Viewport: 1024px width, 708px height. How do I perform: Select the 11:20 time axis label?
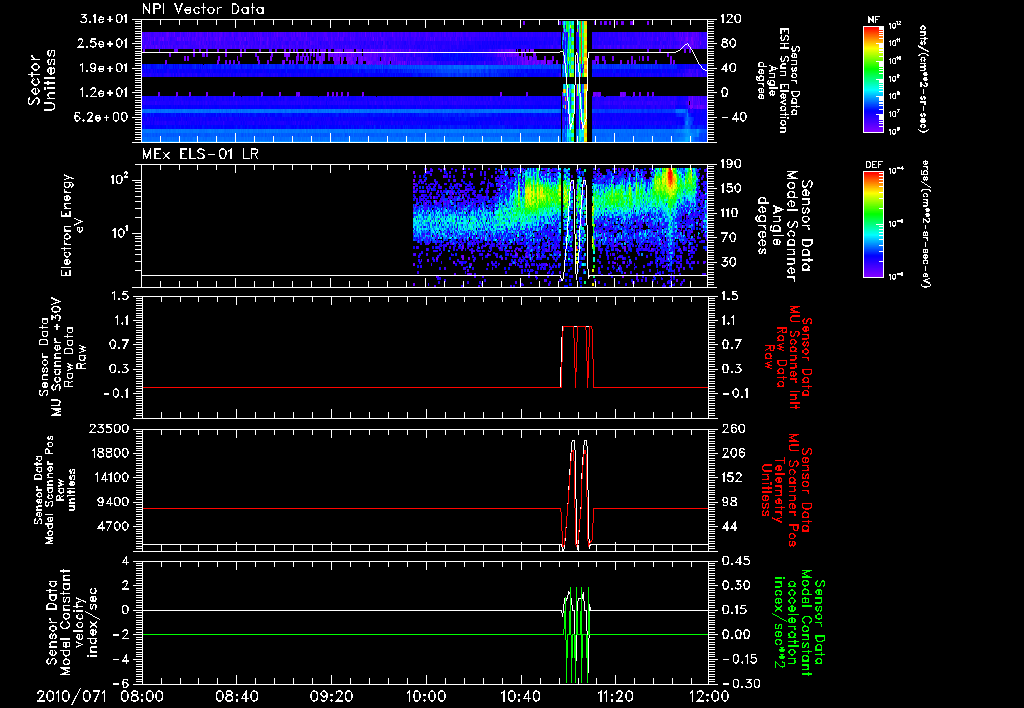pos(615,694)
